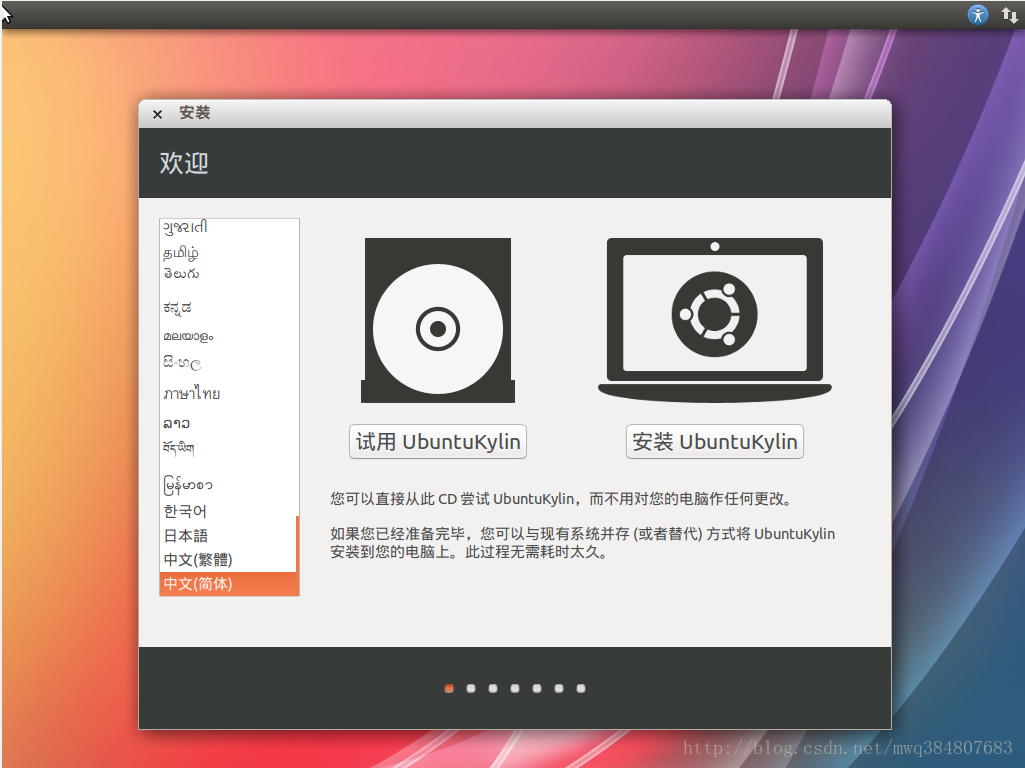The width and height of the screenshot is (1025, 768).
Task: Select മലയാളം in the language list
Action: click(x=227, y=336)
